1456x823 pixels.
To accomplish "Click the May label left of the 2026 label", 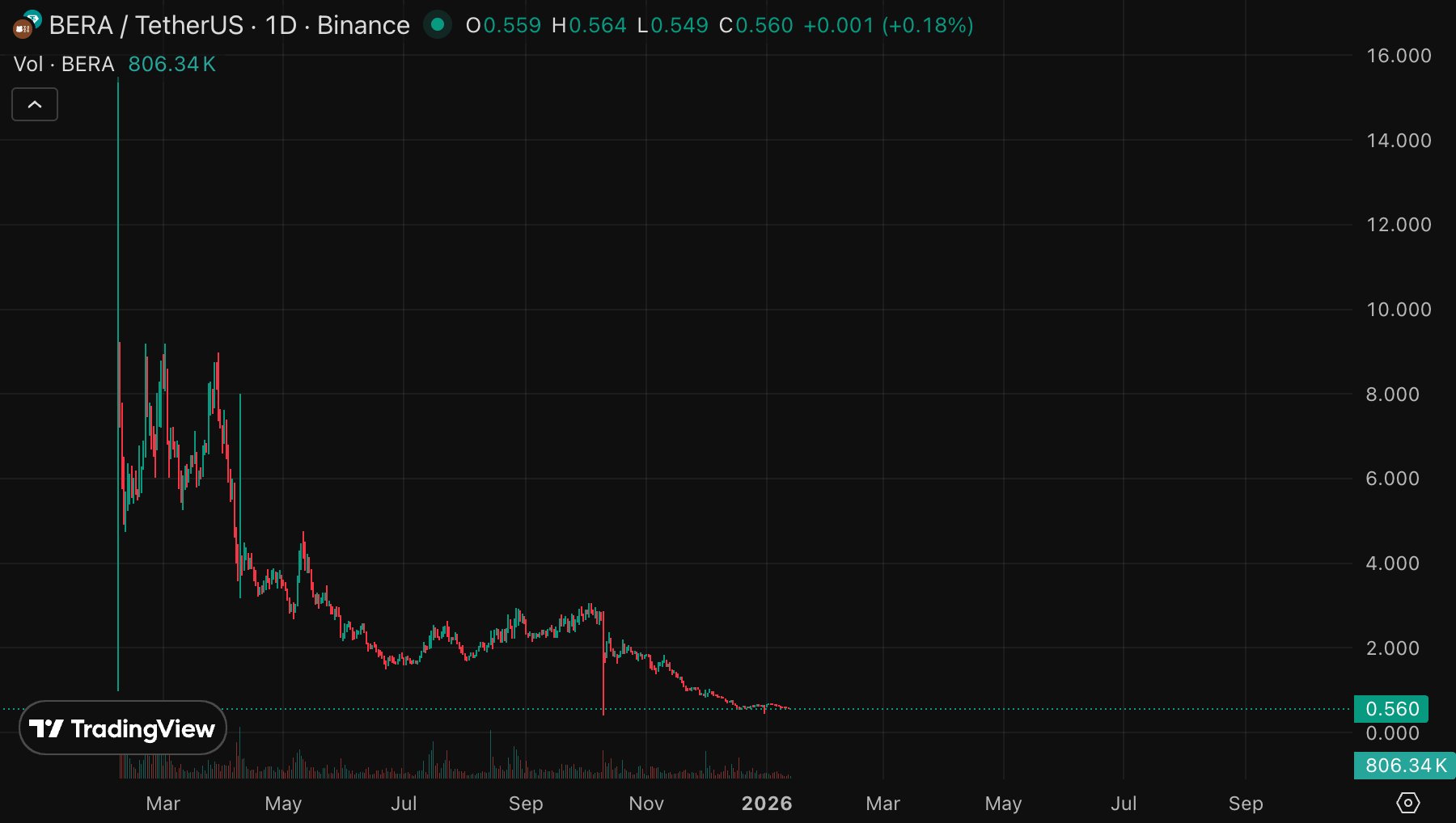I will click(283, 804).
